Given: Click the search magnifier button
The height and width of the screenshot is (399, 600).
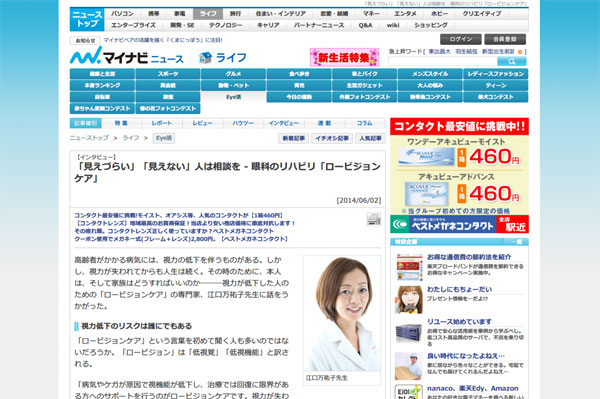Looking at the screenshot, I should [512, 61].
